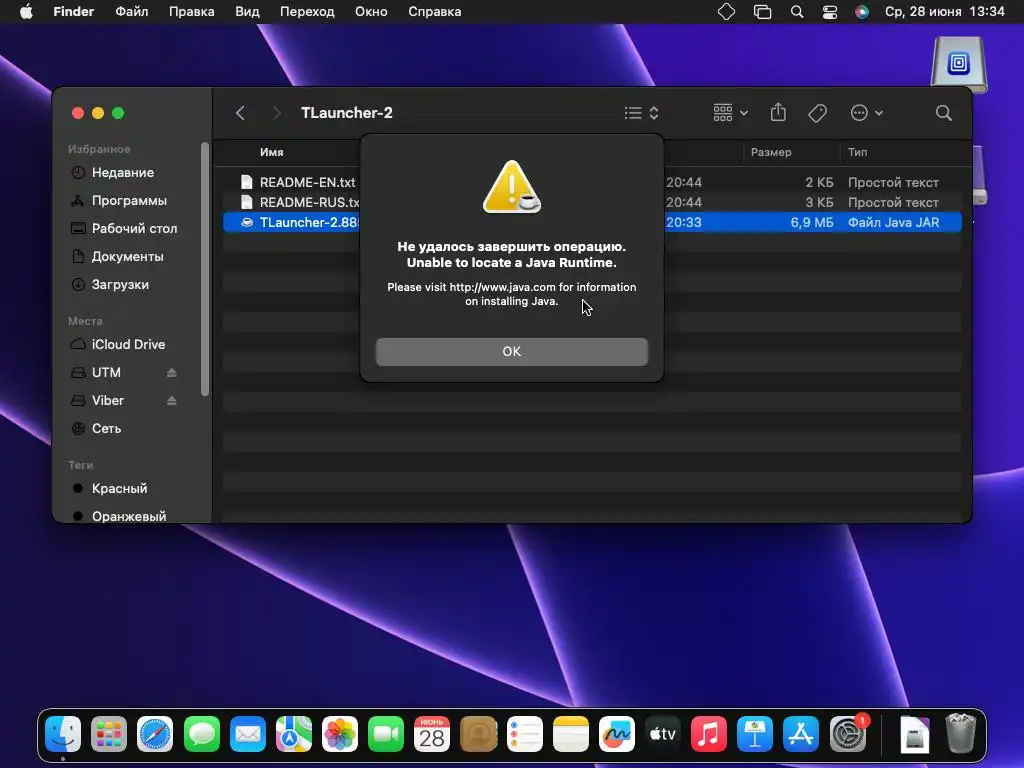The height and width of the screenshot is (768, 1024).
Task: Open Safari from the Dock
Action: (155, 734)
